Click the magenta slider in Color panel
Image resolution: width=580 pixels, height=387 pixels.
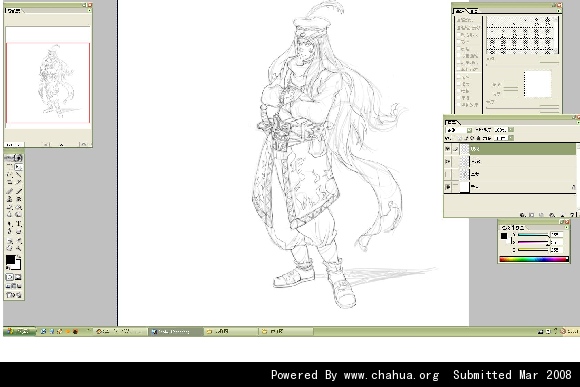click(533, 242)
